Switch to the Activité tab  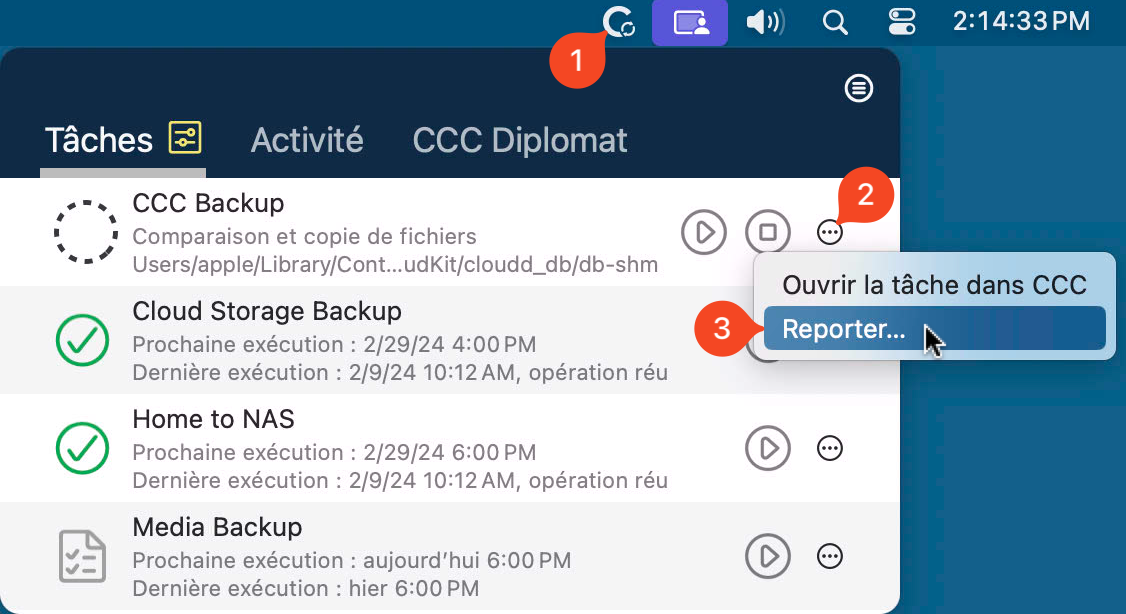point(307,139)
